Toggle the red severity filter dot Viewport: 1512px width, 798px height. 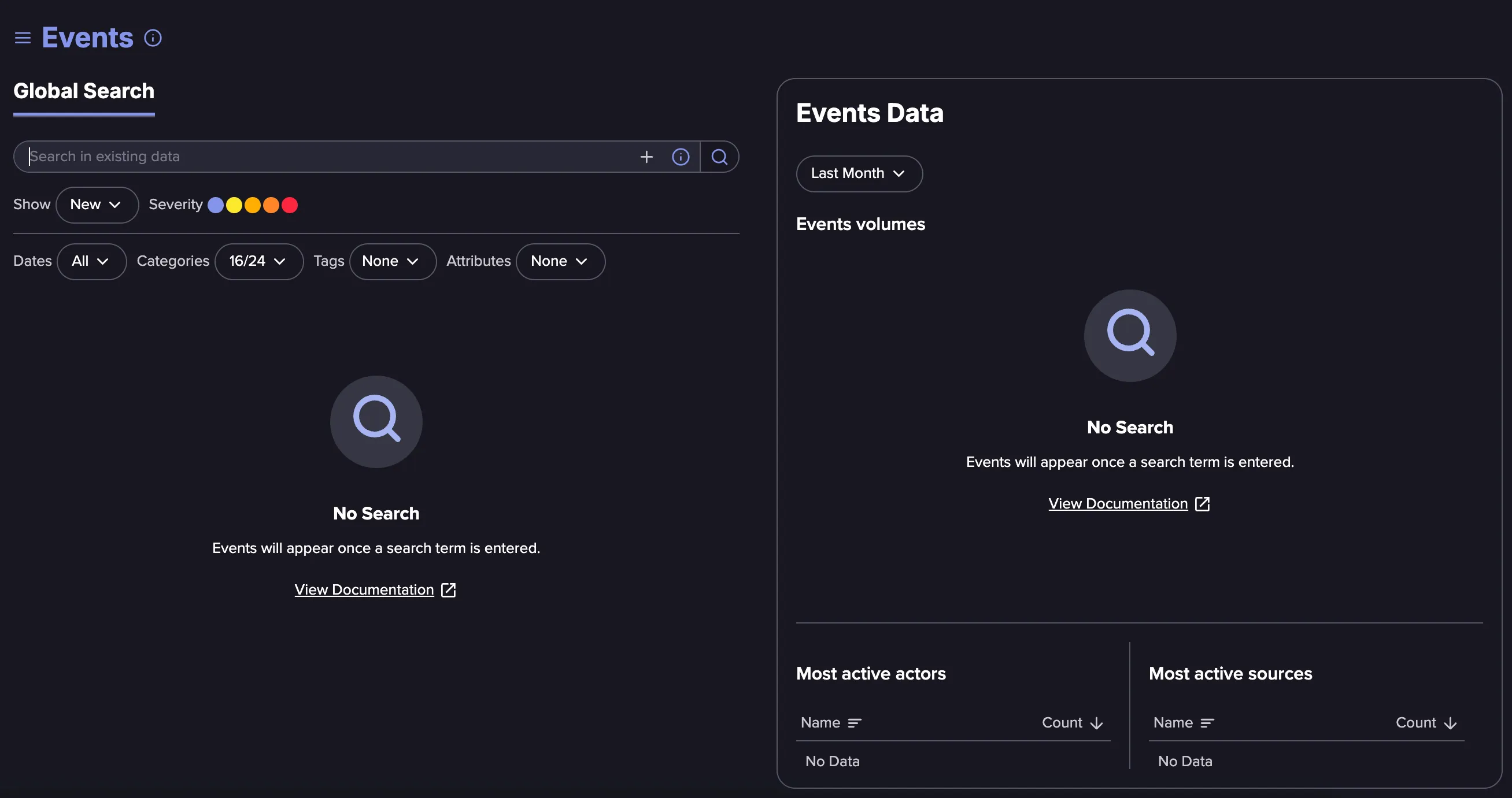click(289, 205)
